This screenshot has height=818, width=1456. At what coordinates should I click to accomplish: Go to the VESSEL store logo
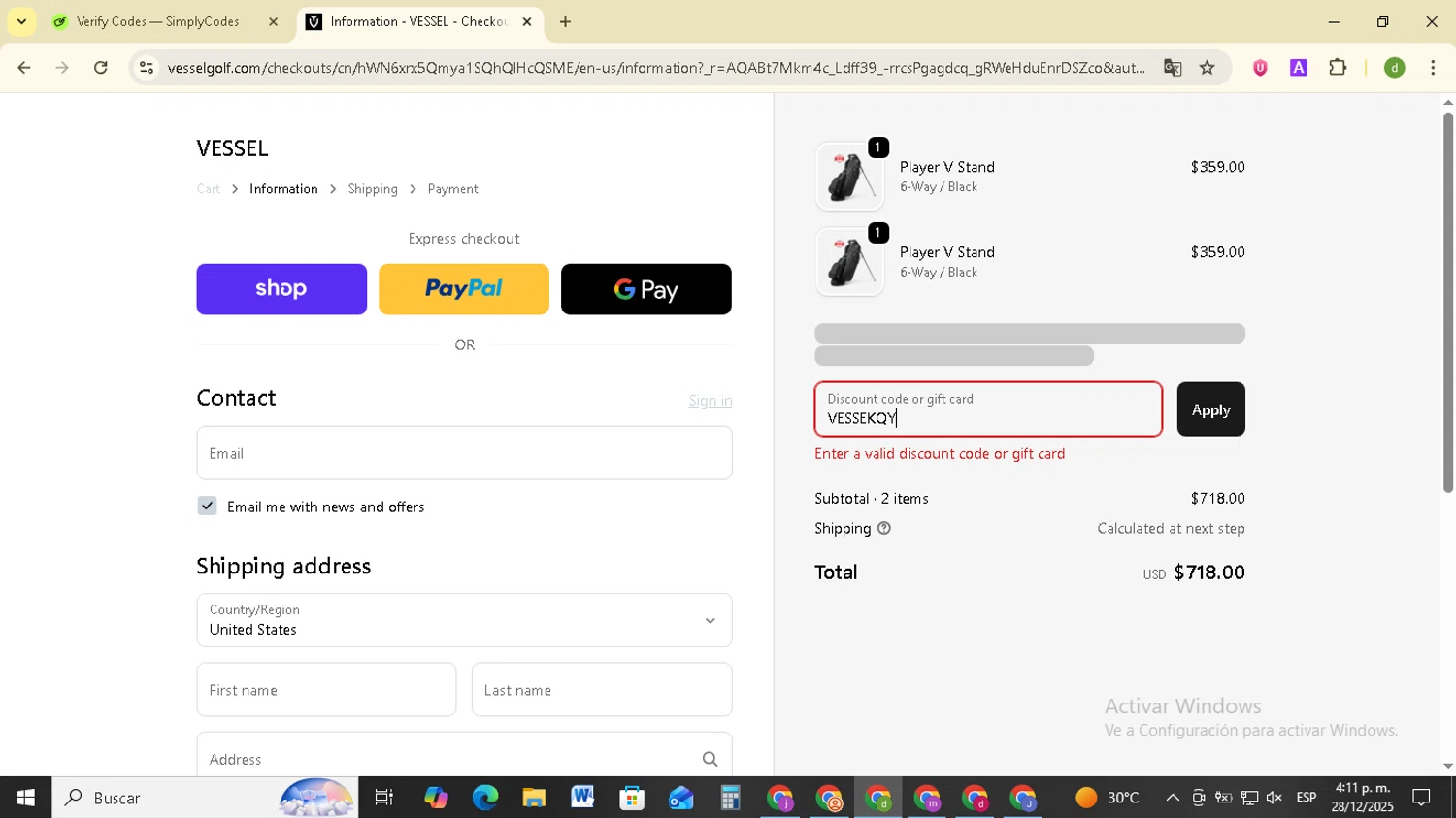(233, 148)
